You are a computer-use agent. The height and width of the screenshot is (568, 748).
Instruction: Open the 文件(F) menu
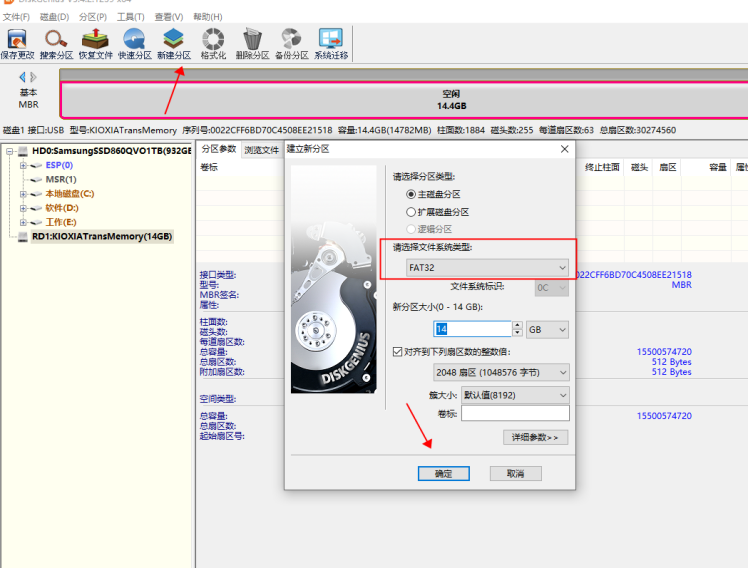pos(16,17)
